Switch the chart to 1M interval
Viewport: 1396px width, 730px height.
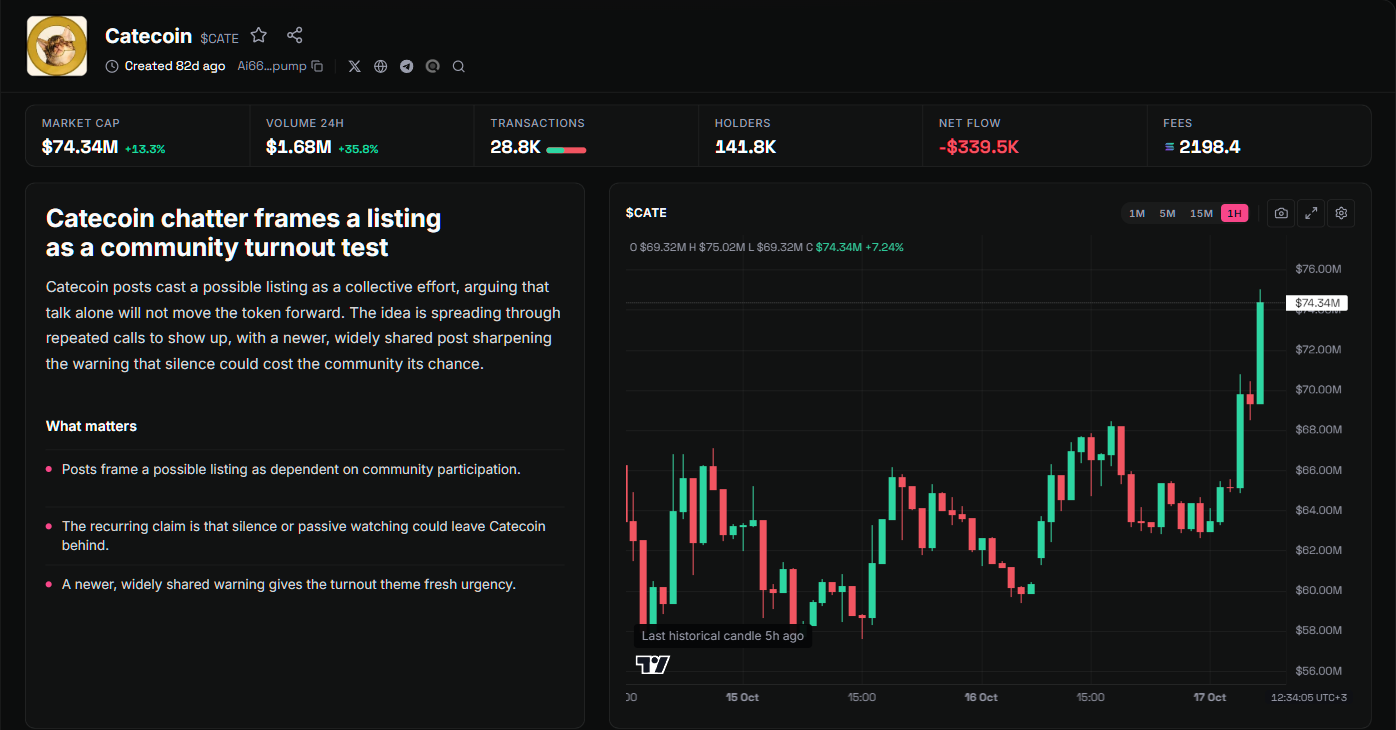coord(1137,213)
